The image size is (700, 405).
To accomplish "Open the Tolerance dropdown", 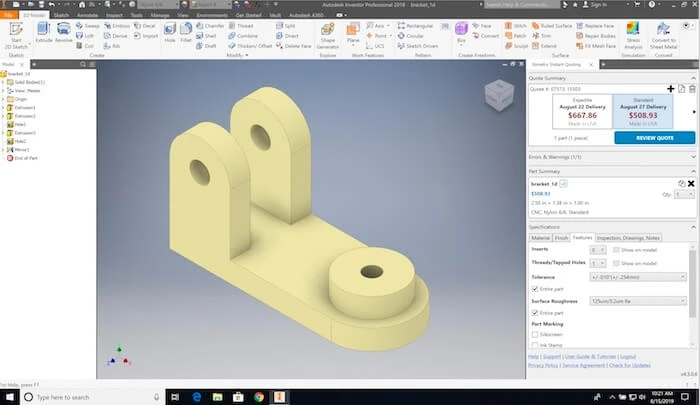I will pos(638,277).
